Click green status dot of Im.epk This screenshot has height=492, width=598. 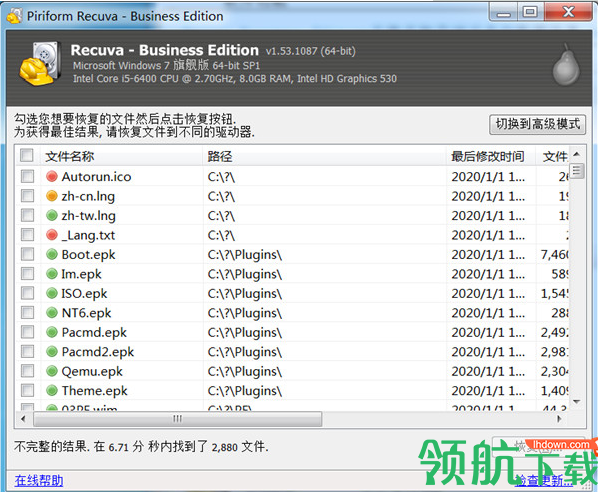[52, 273]
